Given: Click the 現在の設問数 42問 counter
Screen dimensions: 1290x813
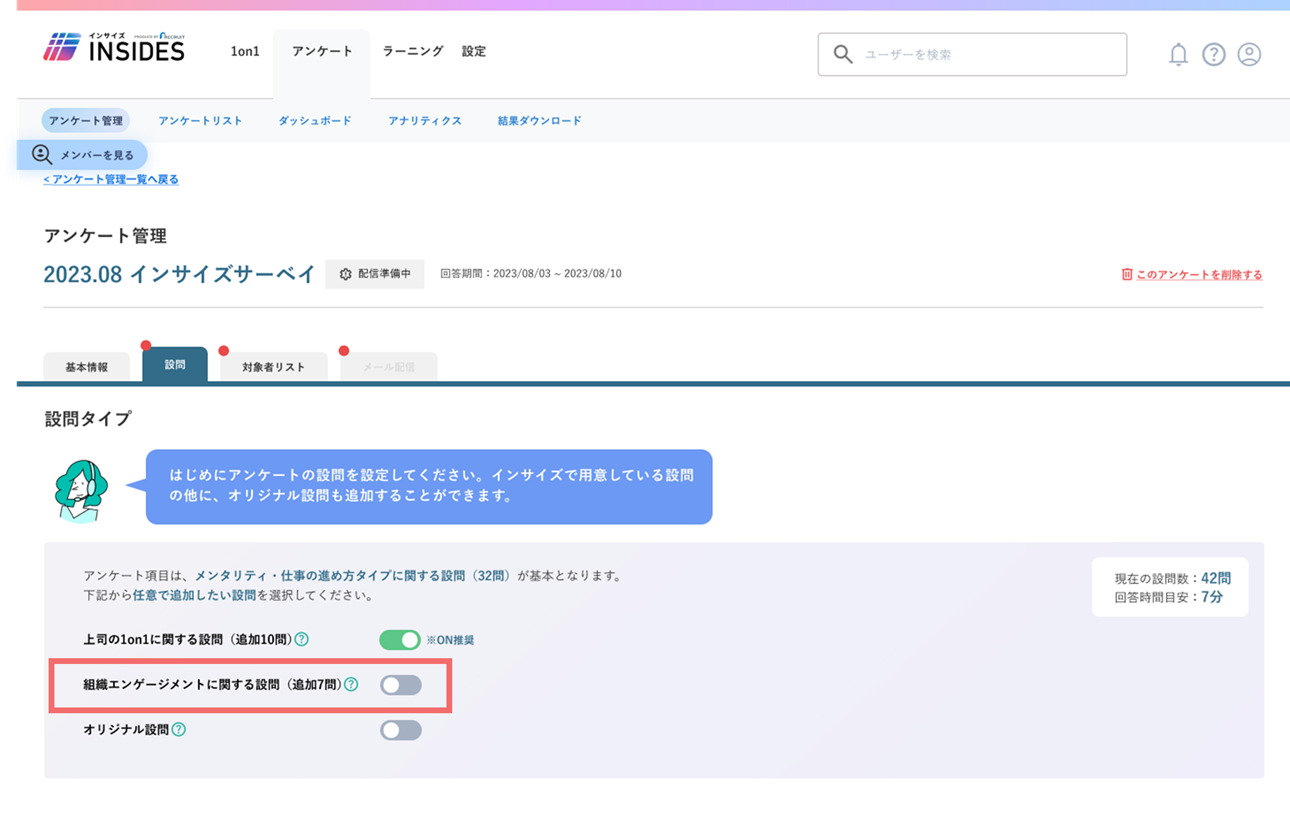Looking at the screenshot, I should 1173,578.
